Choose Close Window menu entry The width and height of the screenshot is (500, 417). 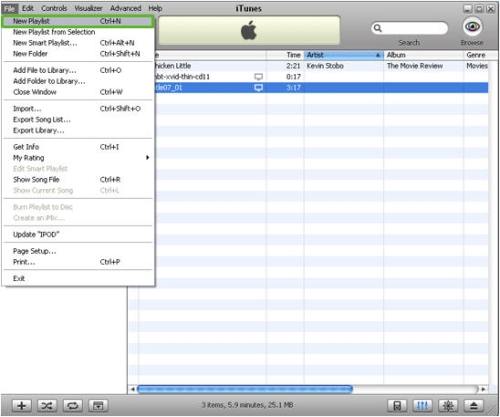click(78, 92)
